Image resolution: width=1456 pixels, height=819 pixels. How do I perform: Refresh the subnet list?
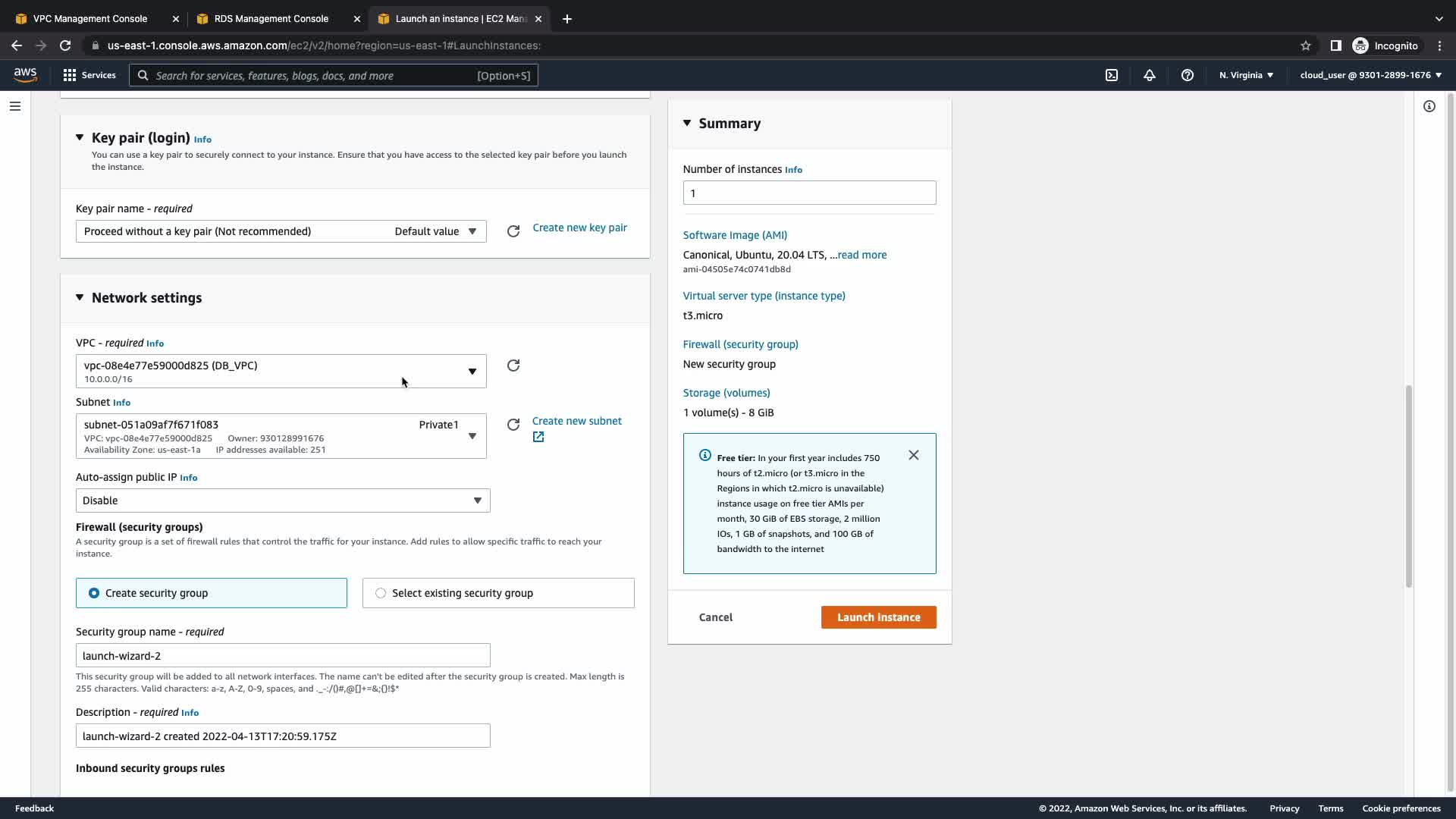[513, 425]
